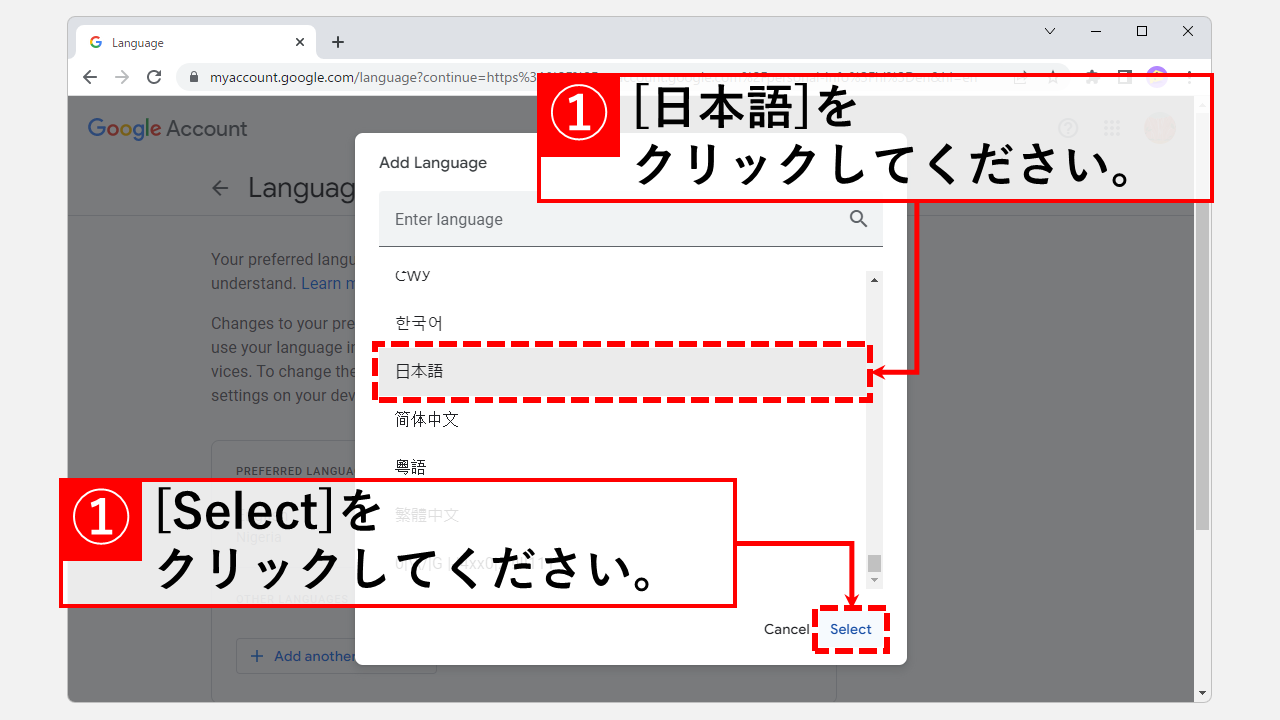Cancel the Add Language dialog

point(786,629)
